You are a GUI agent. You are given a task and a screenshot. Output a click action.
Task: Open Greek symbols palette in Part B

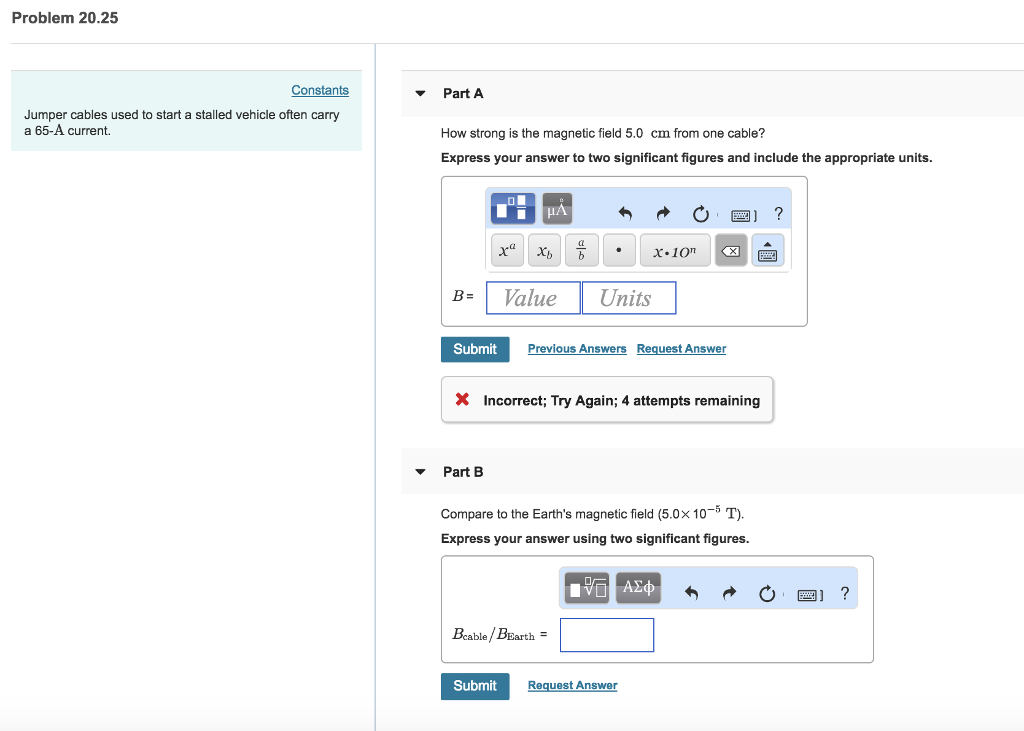(x=639, y=588)
